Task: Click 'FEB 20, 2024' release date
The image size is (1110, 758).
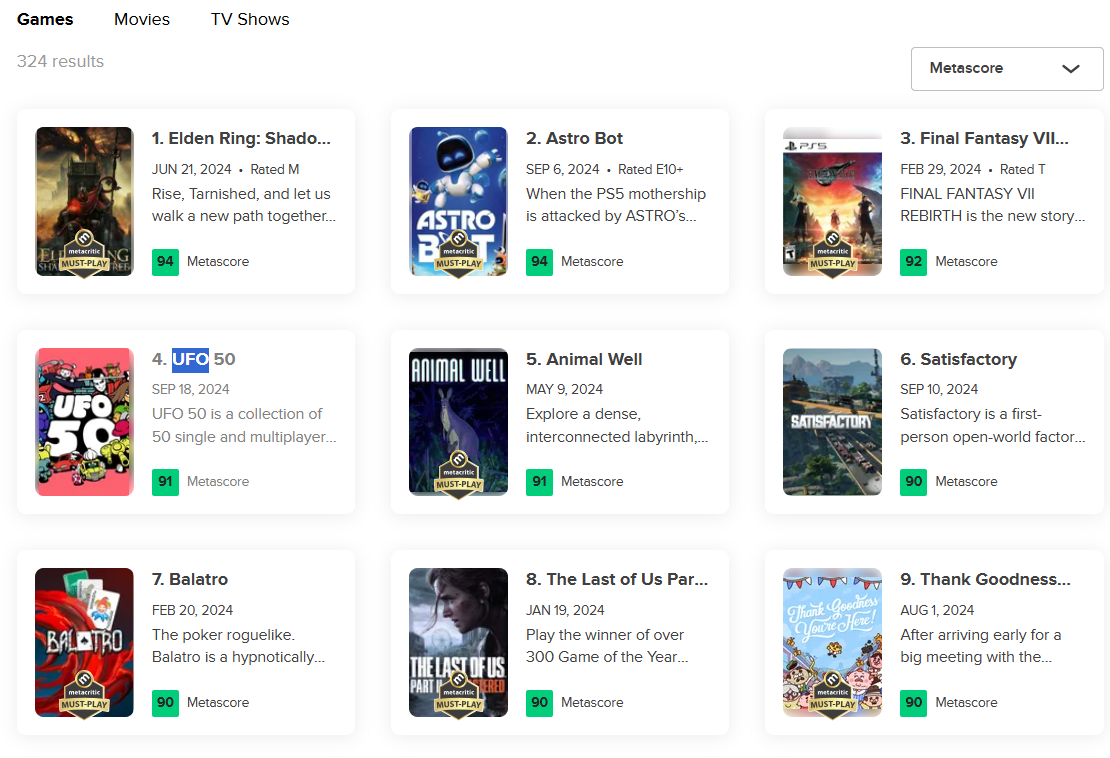Action: coord(192,610)
